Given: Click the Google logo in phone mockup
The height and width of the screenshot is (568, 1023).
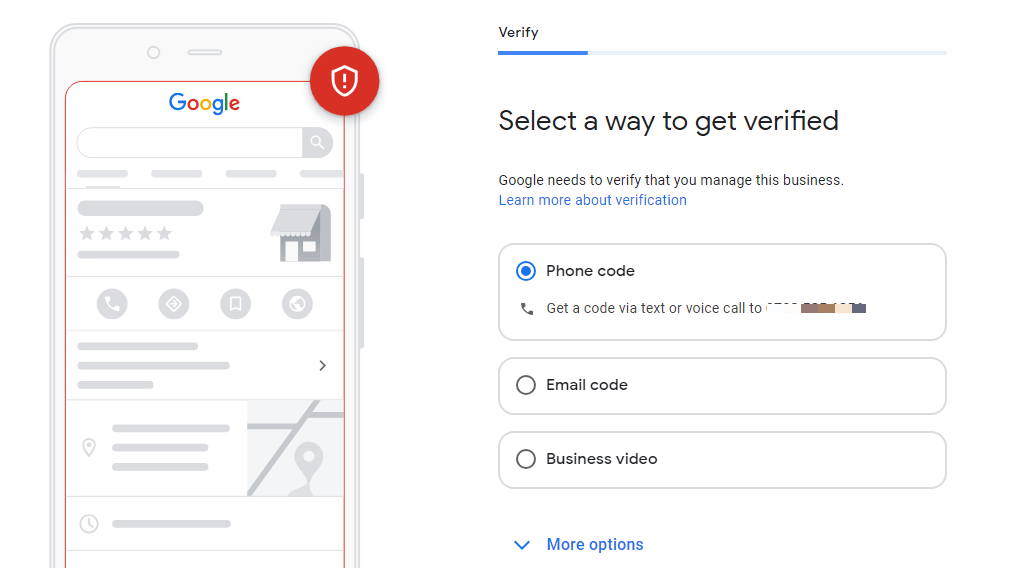Looking at the screenshot, I should 204,103.
